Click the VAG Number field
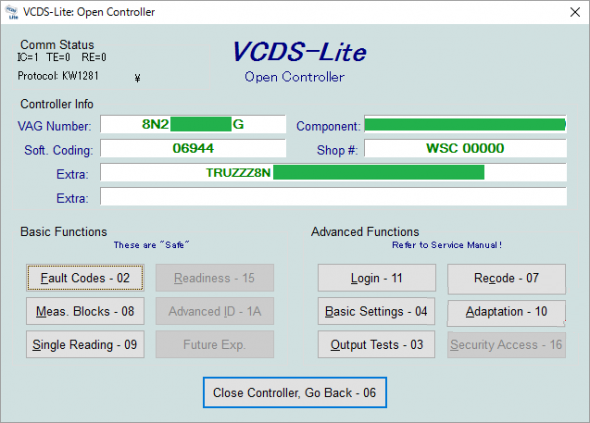Screen dimensions: 590x423 193,124
